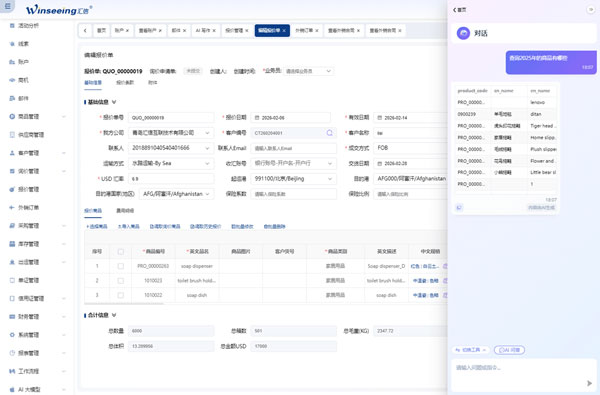Click the search icon in 客户编号 field
This screenshot has width=600, height=395.
point(329,133)
